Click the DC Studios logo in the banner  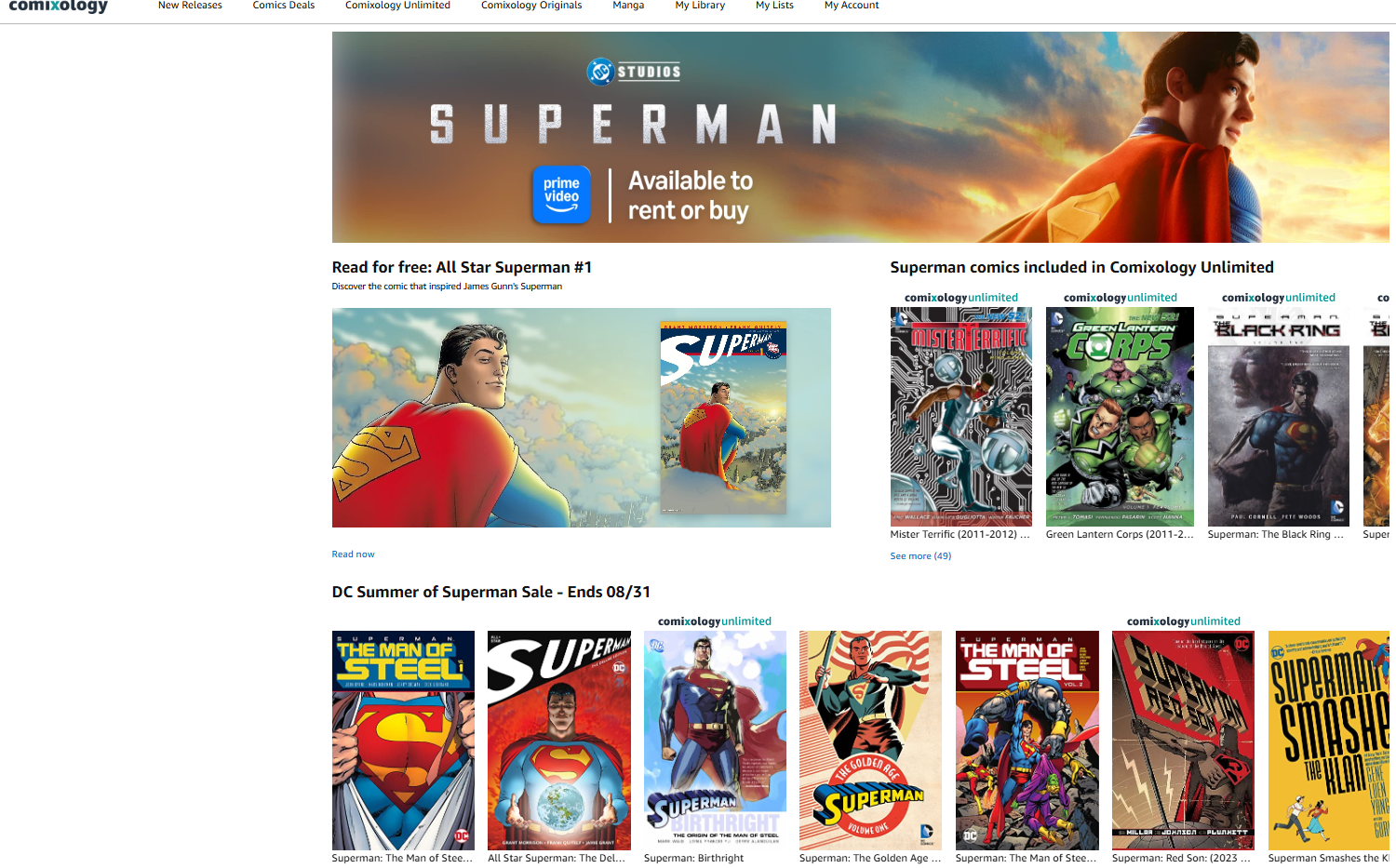pos(634,71)
